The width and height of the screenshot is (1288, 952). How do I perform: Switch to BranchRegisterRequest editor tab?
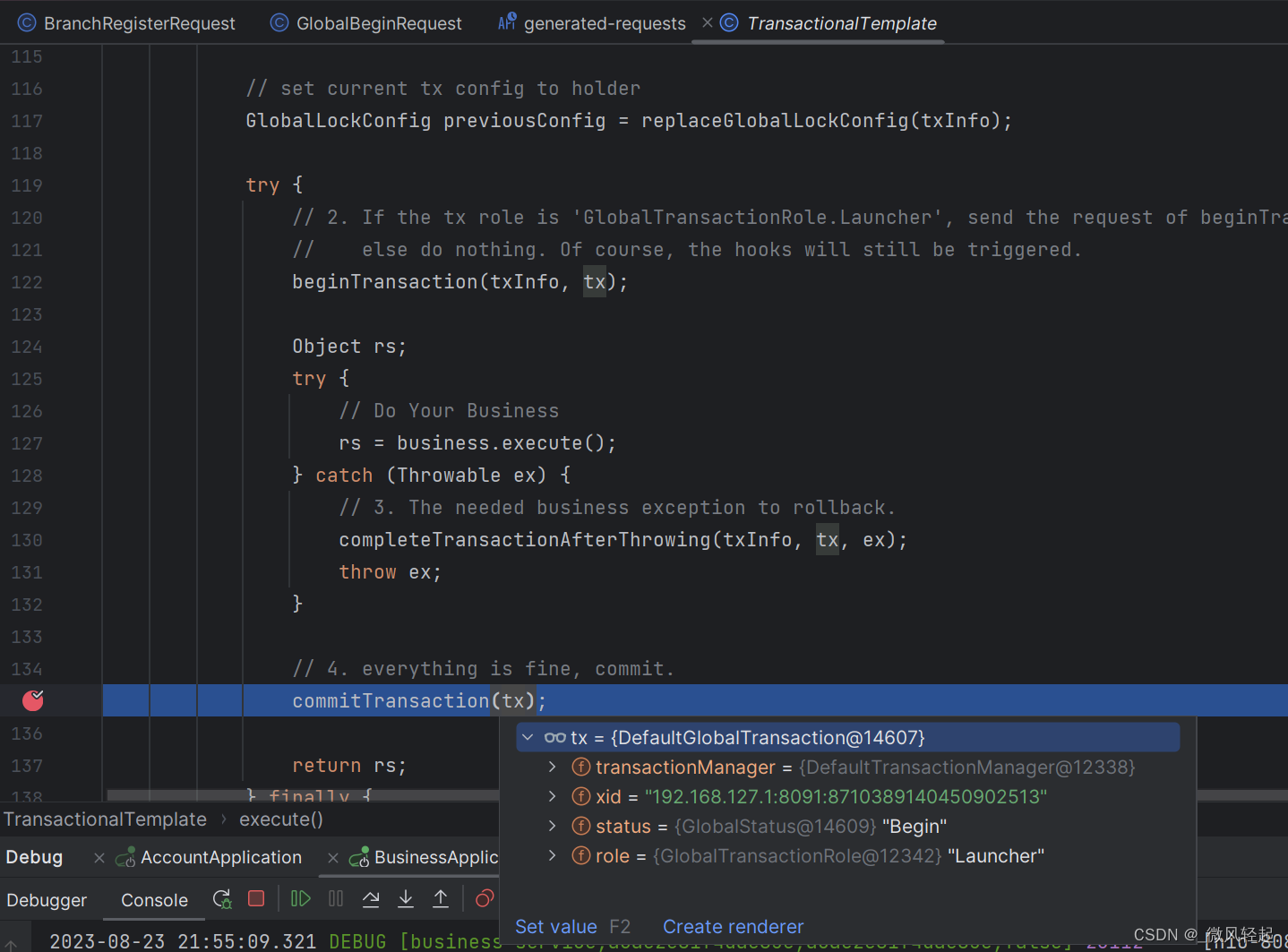[126, 23]
